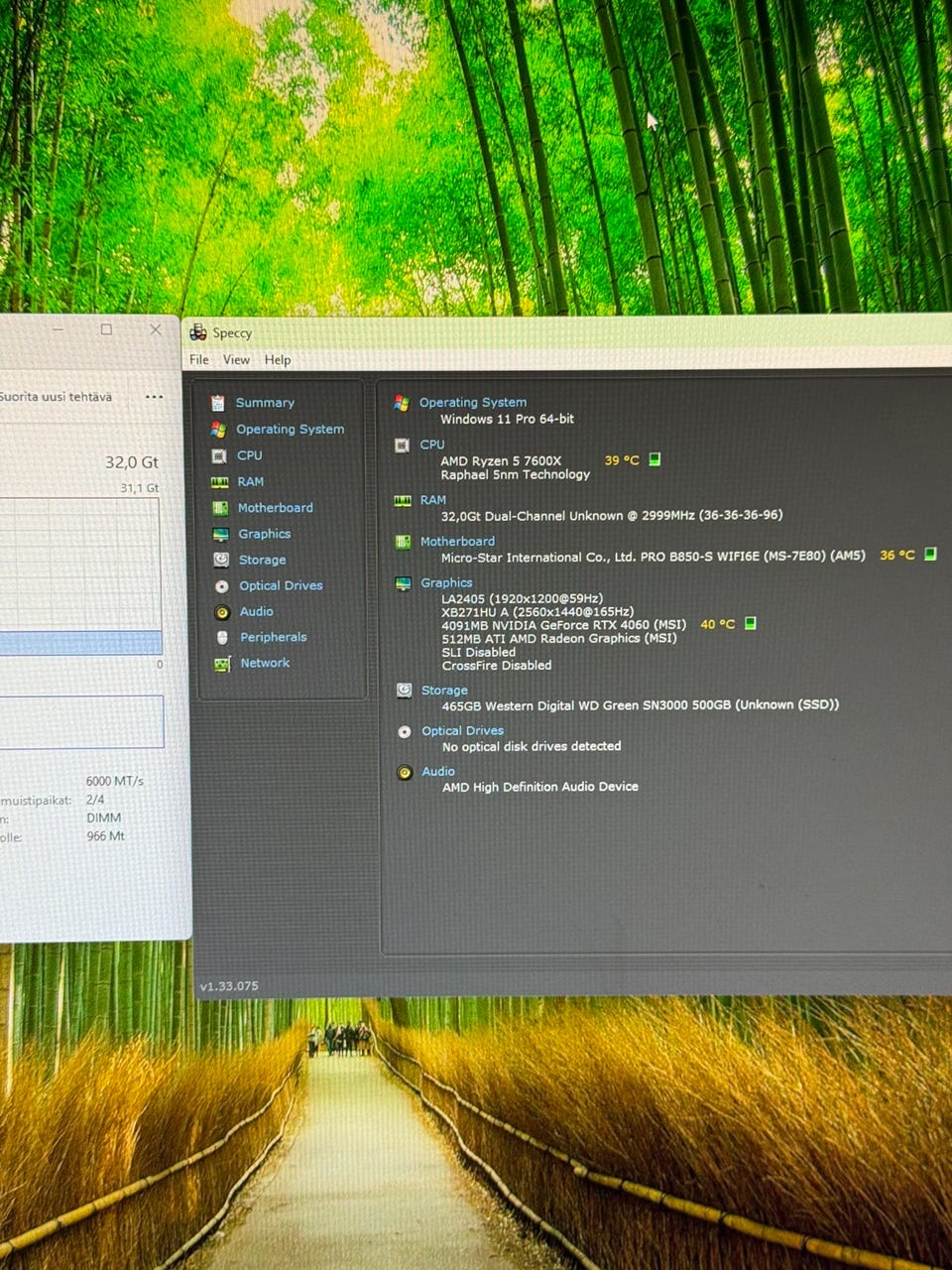Maximize the Task Manager window
Screen dimensions: 952x1270
point(106,329)
